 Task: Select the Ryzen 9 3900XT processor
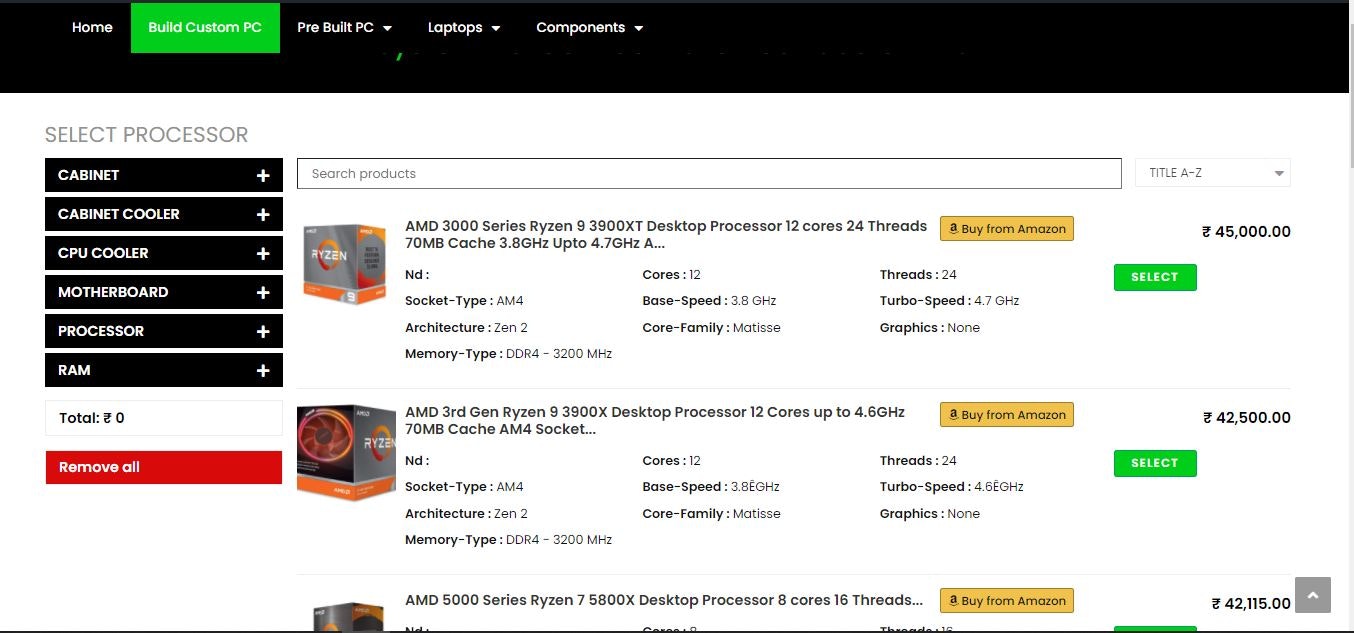click(x=1154, y=277)
